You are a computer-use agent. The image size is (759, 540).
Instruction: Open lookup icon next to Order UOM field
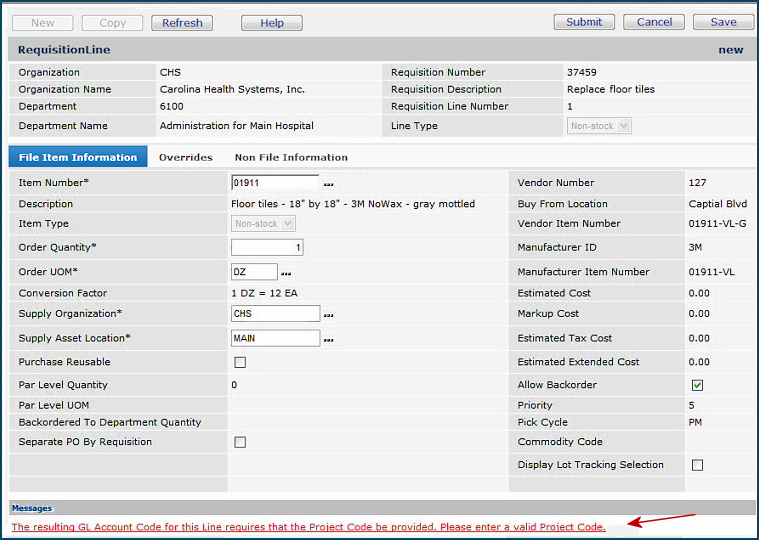[x=286, y=273]
